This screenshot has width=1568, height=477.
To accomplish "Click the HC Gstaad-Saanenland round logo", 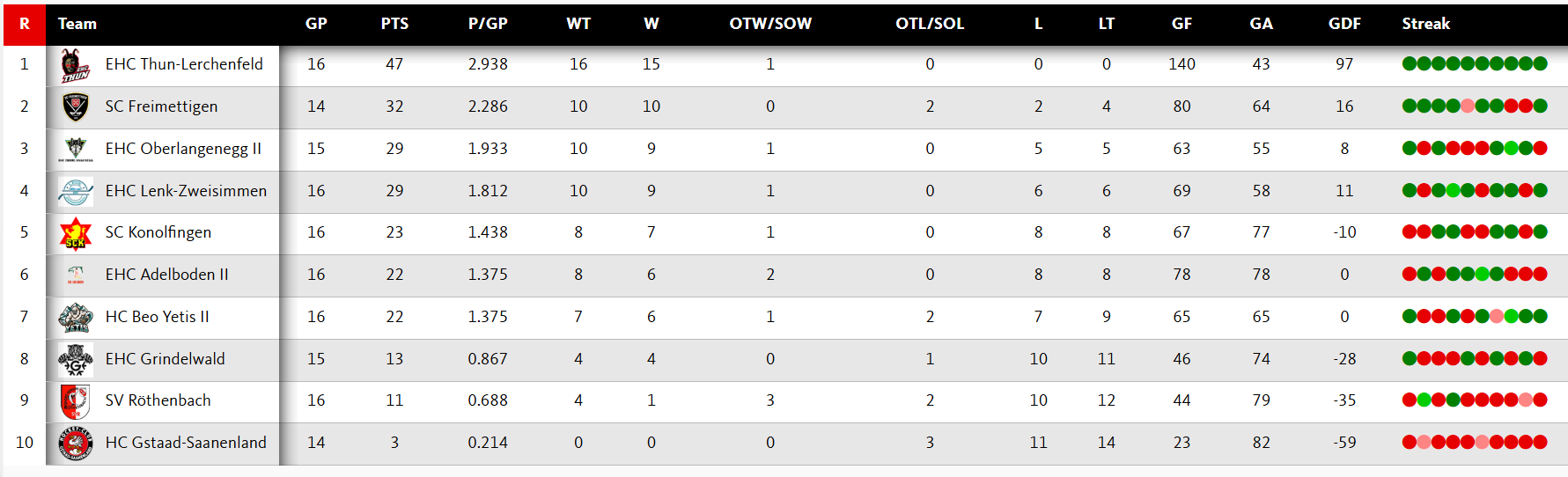I will click(x=76, y=443).
